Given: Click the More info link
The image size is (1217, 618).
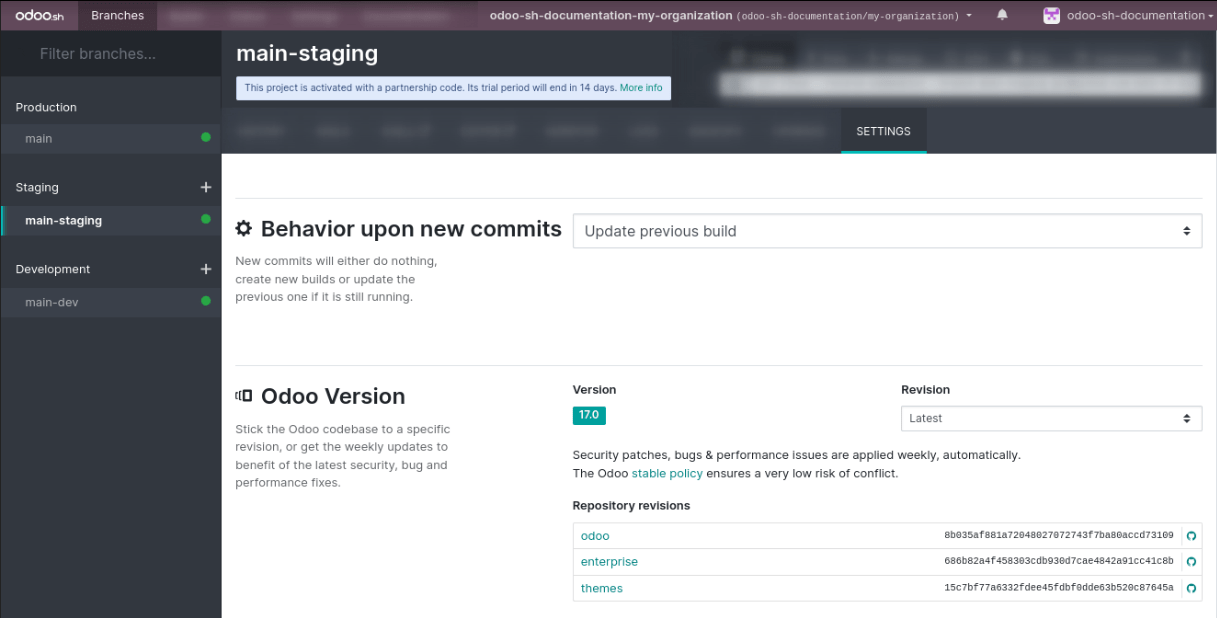Looking at the screenshot, I should click(641, 88).
